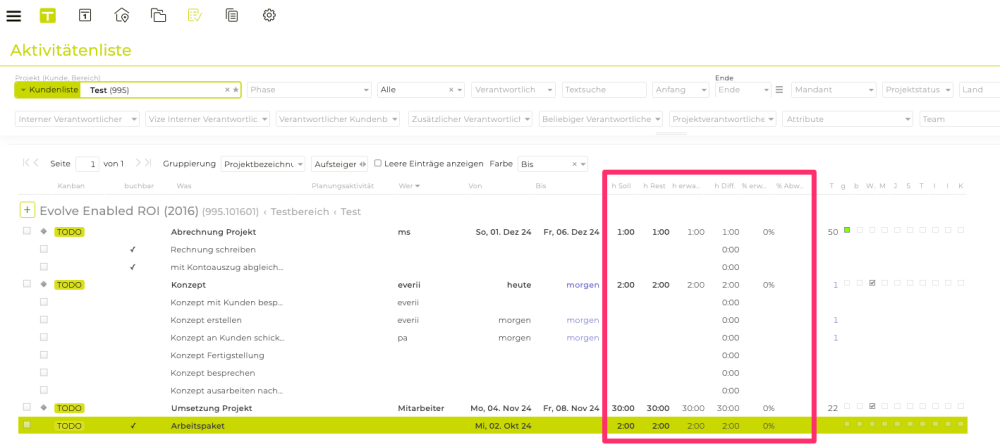The height and width of the screenshot is (447, 1000).
Task: Open the stacked documents icon
Action: click(x=232, y=15)
